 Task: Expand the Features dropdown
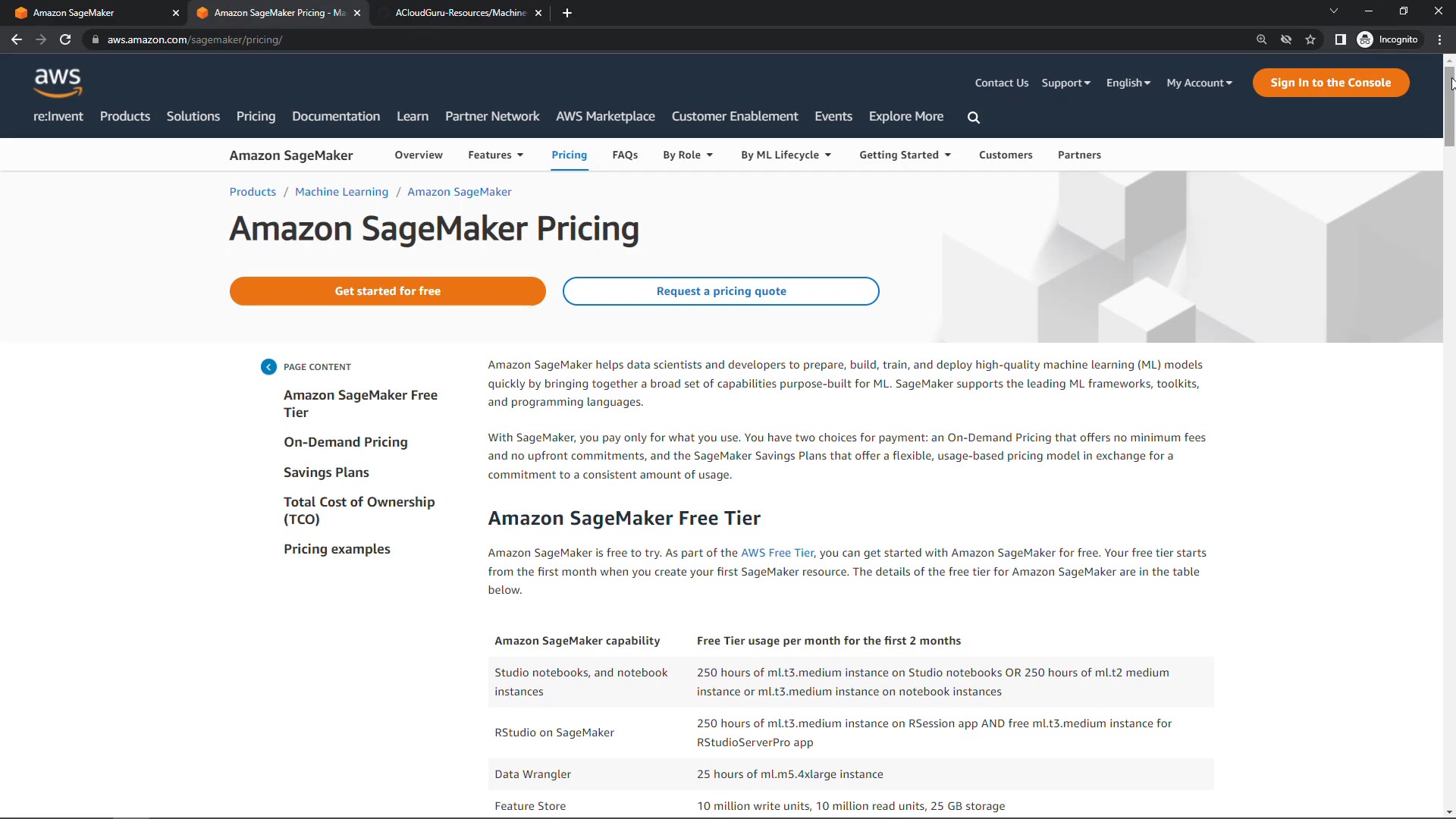pyautogui.click(x=496, y=155)
